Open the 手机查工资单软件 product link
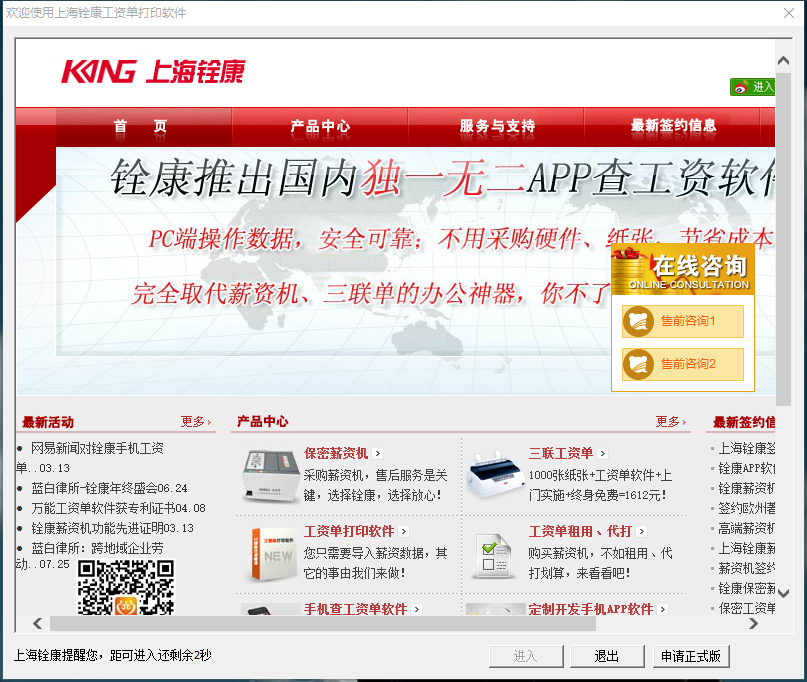Image resolution: width=807 pixels, height=682 pixels. tap(356, 609)
